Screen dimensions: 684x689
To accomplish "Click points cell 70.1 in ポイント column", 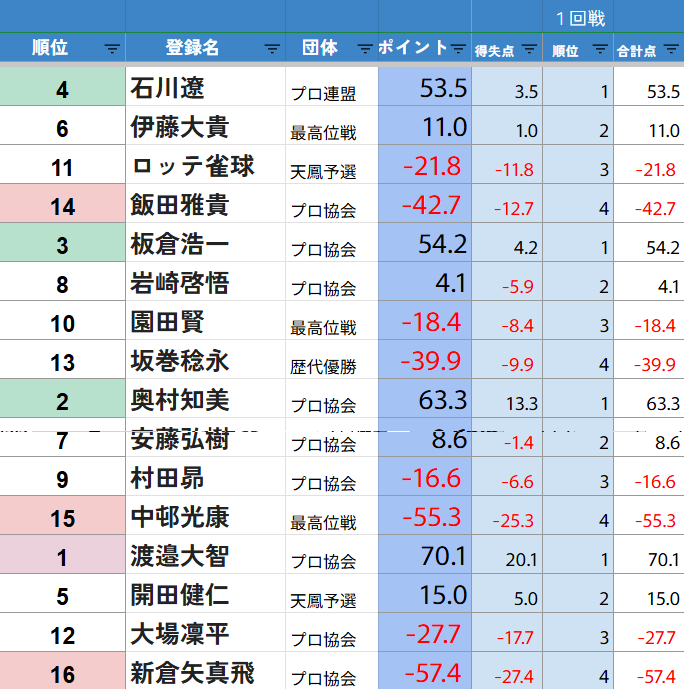I will (x=425, y=555).
